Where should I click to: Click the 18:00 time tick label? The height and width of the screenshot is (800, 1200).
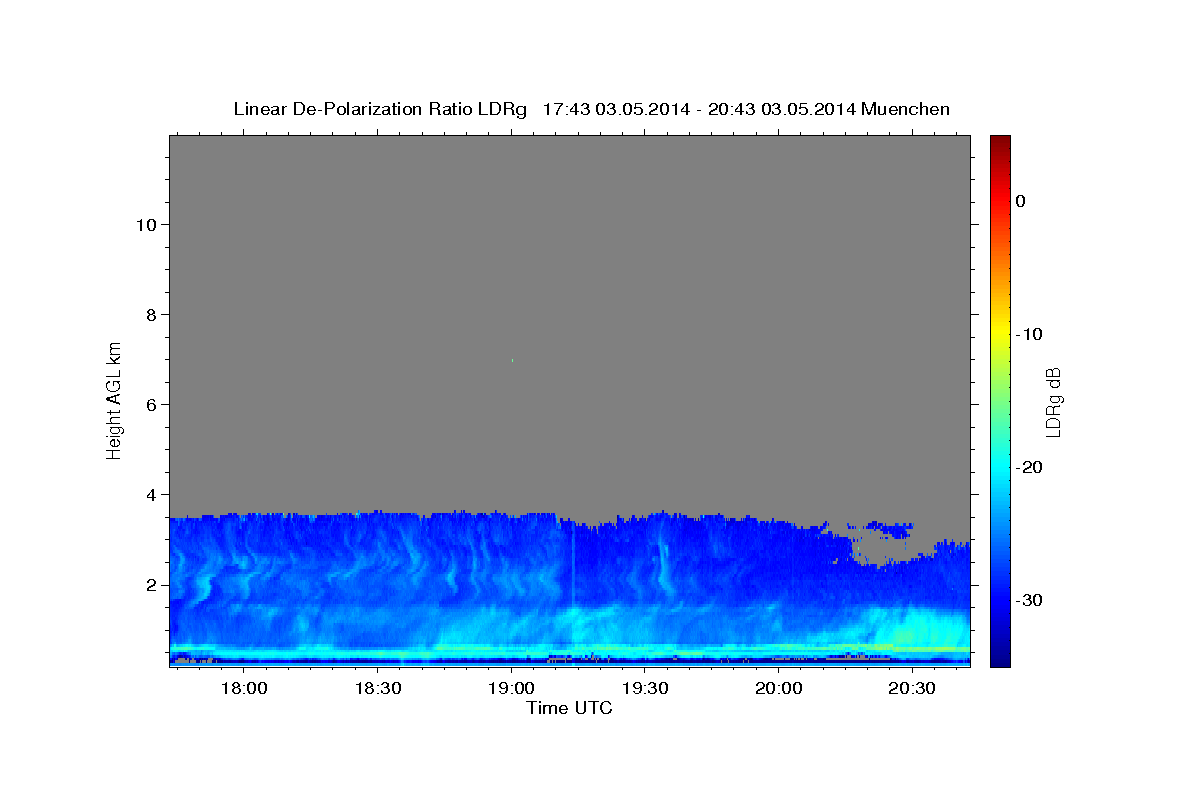click(x=243, y=689)
